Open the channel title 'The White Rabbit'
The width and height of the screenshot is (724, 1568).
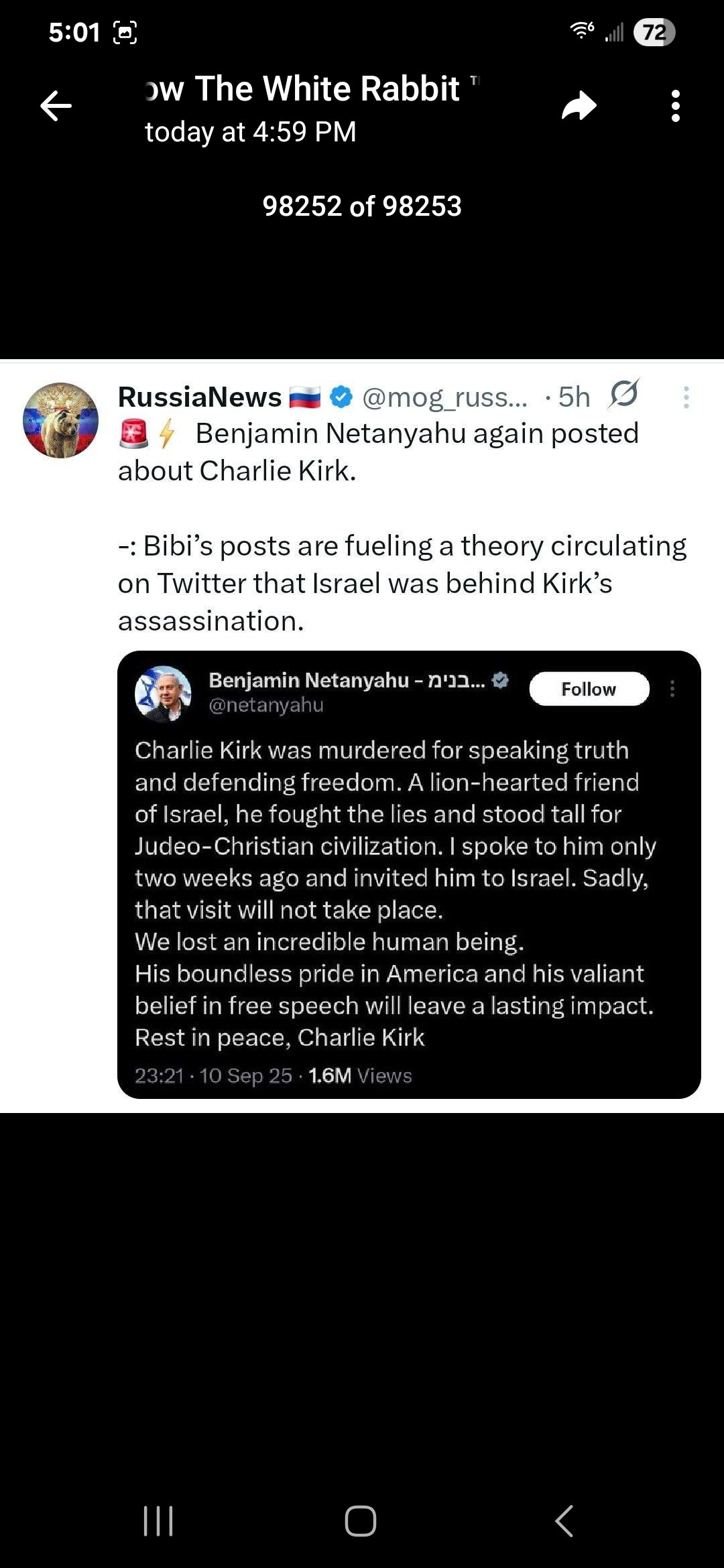pyautogui.click(x=303, y=89)
